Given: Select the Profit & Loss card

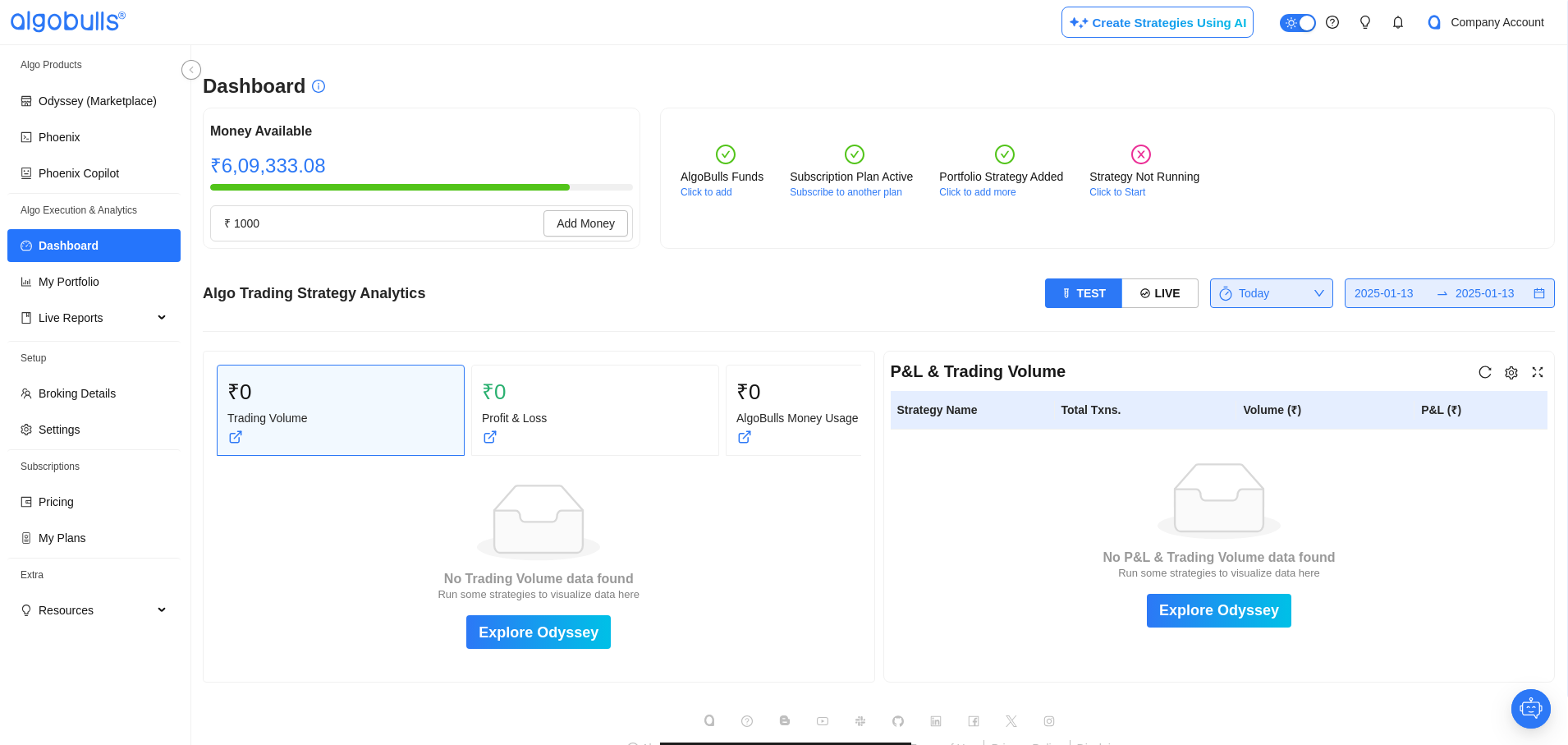Looking at the screenshot, I should [595, 410].
